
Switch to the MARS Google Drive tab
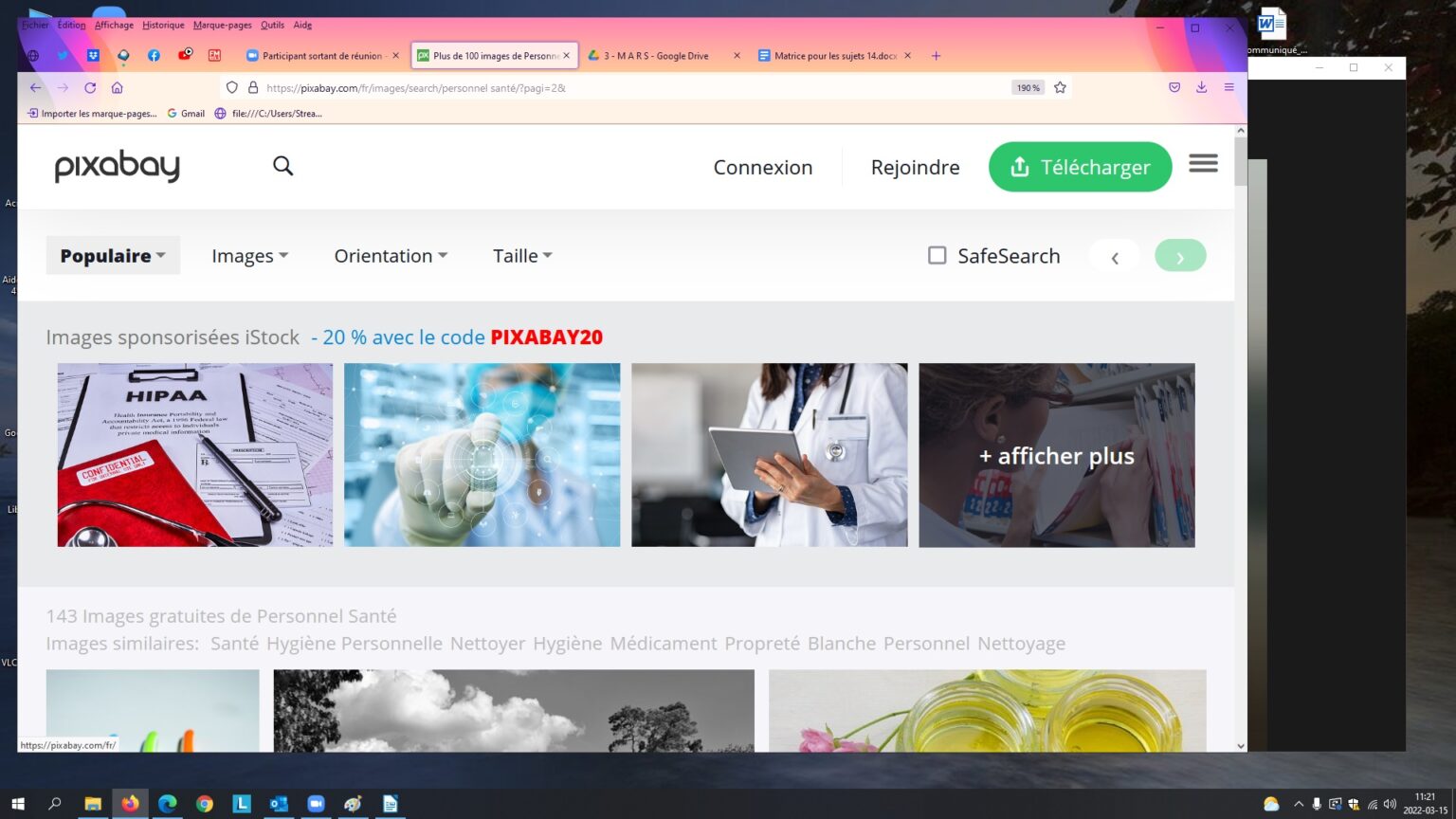click(656, 56)
